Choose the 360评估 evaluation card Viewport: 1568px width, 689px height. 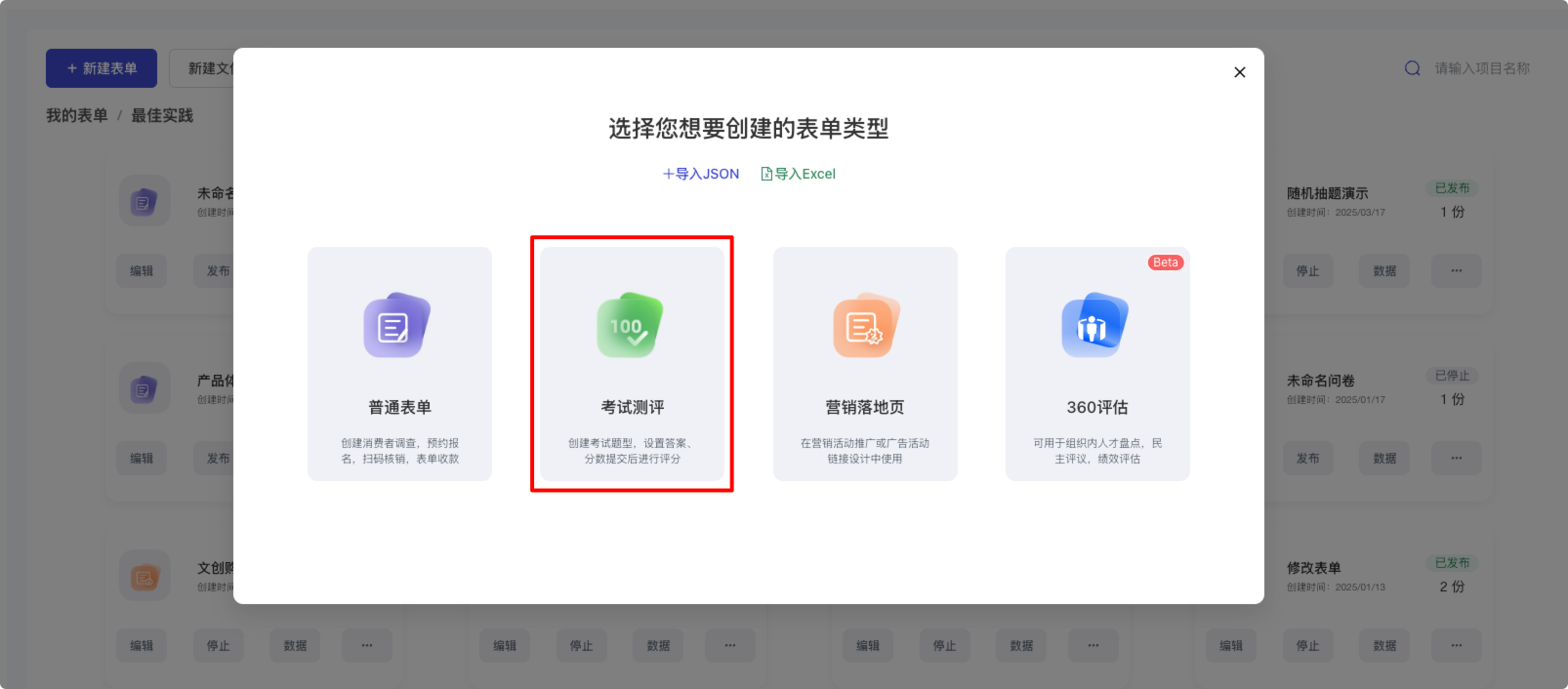tap(1097, 363)
